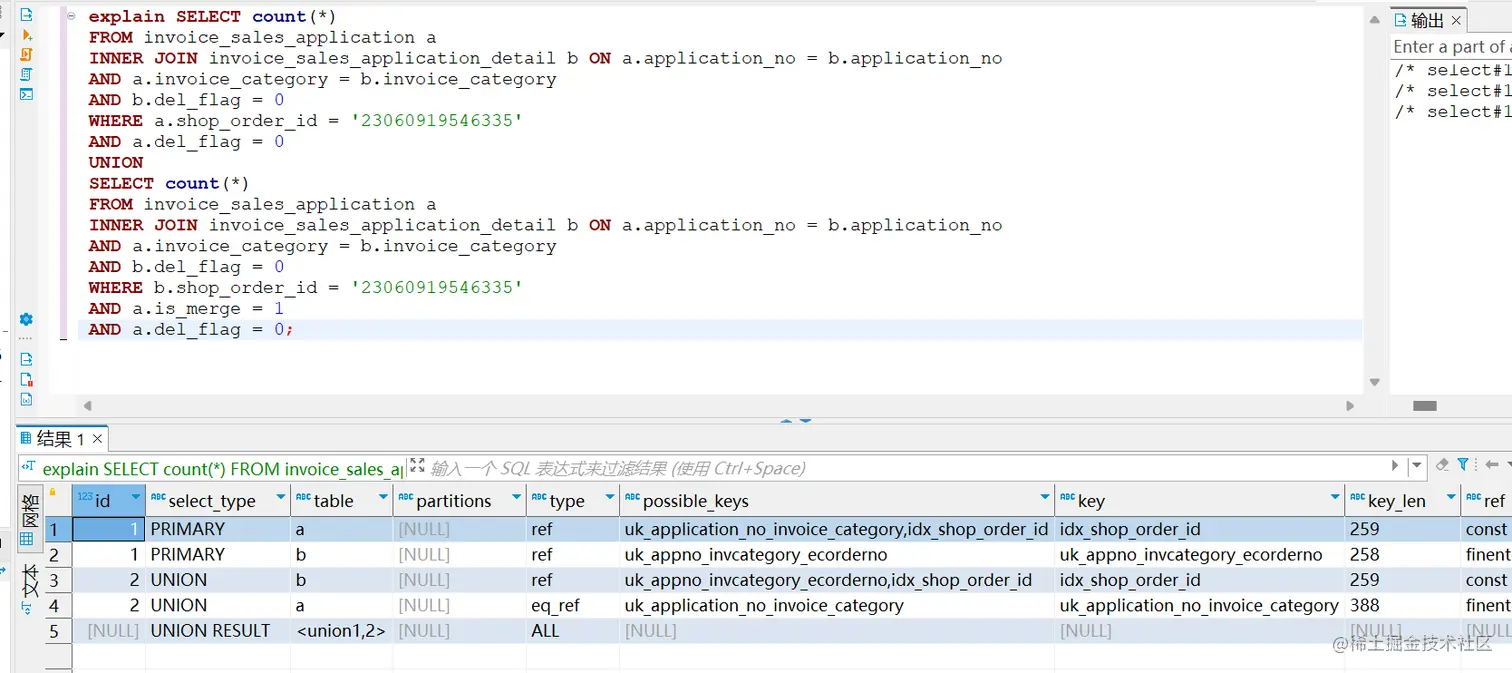Open editor settings gear icon
Image resolution: width=1512 pixels, height=673 pixels.
point(27,320)
